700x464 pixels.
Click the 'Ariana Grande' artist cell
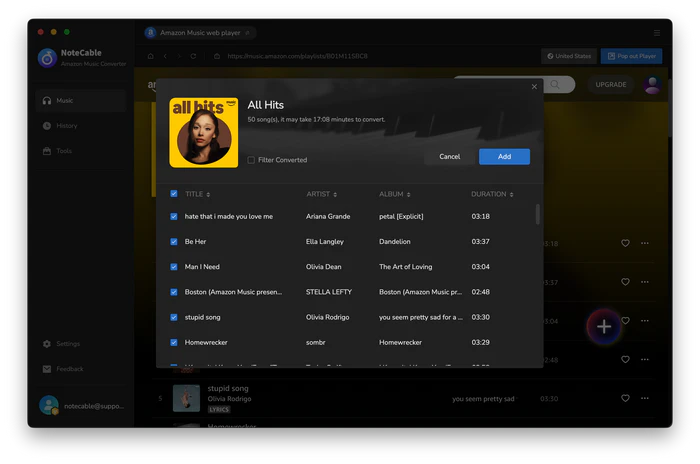click(328, 216)
